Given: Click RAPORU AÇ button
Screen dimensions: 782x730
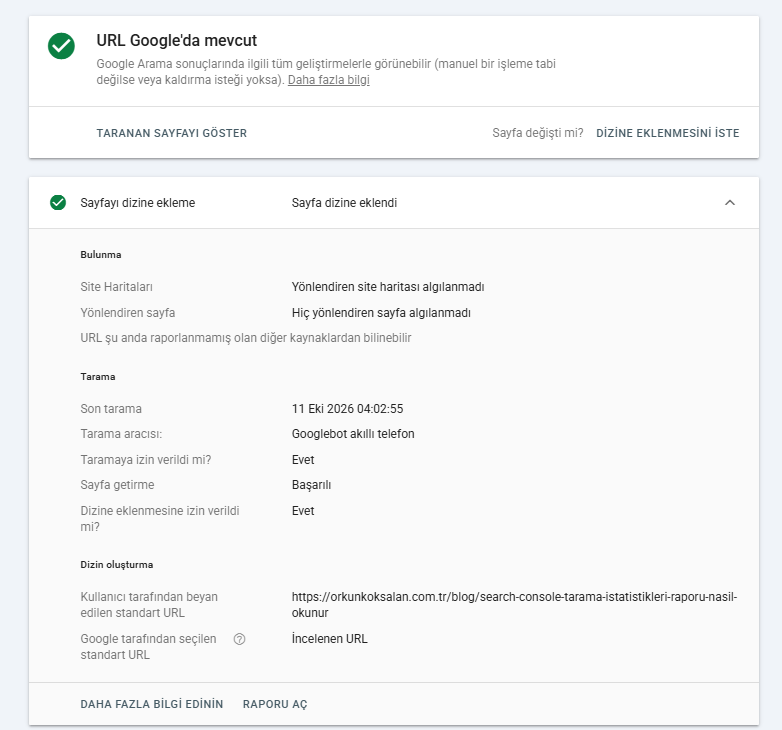Looking at the screenshot, I should pyautogui.click(x=275, y=704).
